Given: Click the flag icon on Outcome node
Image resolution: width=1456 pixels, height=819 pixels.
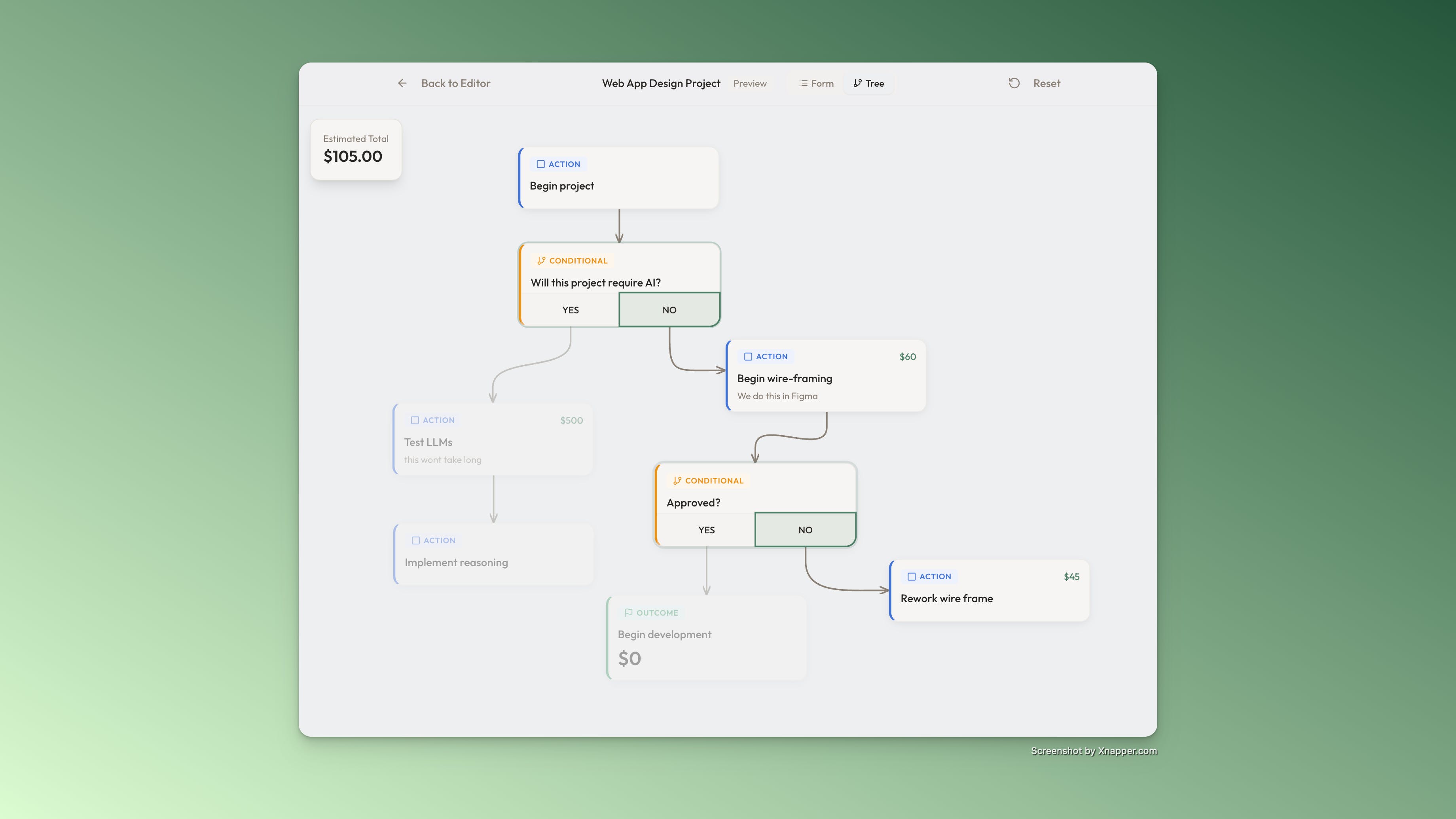Looking at the screenshot, I should click(628, 613).
